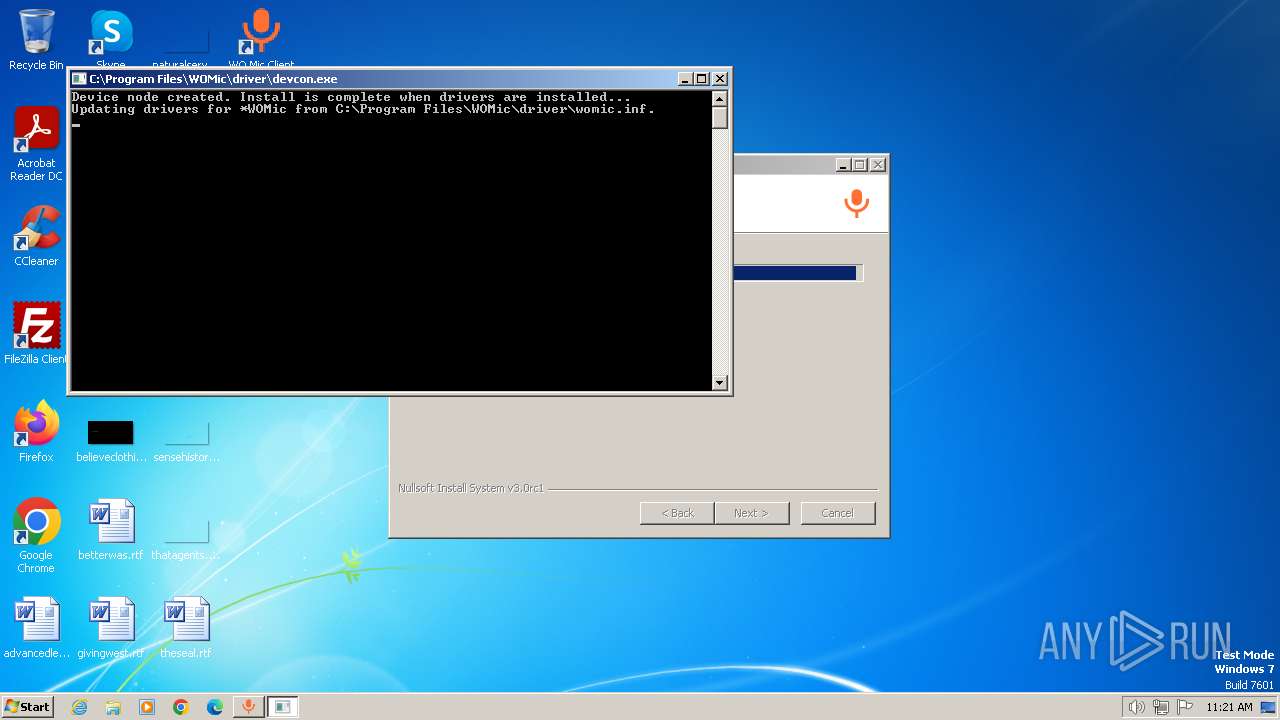1280x720 pixels.
Task: Open the givingwest.rtf document
Action: point(110,627)
